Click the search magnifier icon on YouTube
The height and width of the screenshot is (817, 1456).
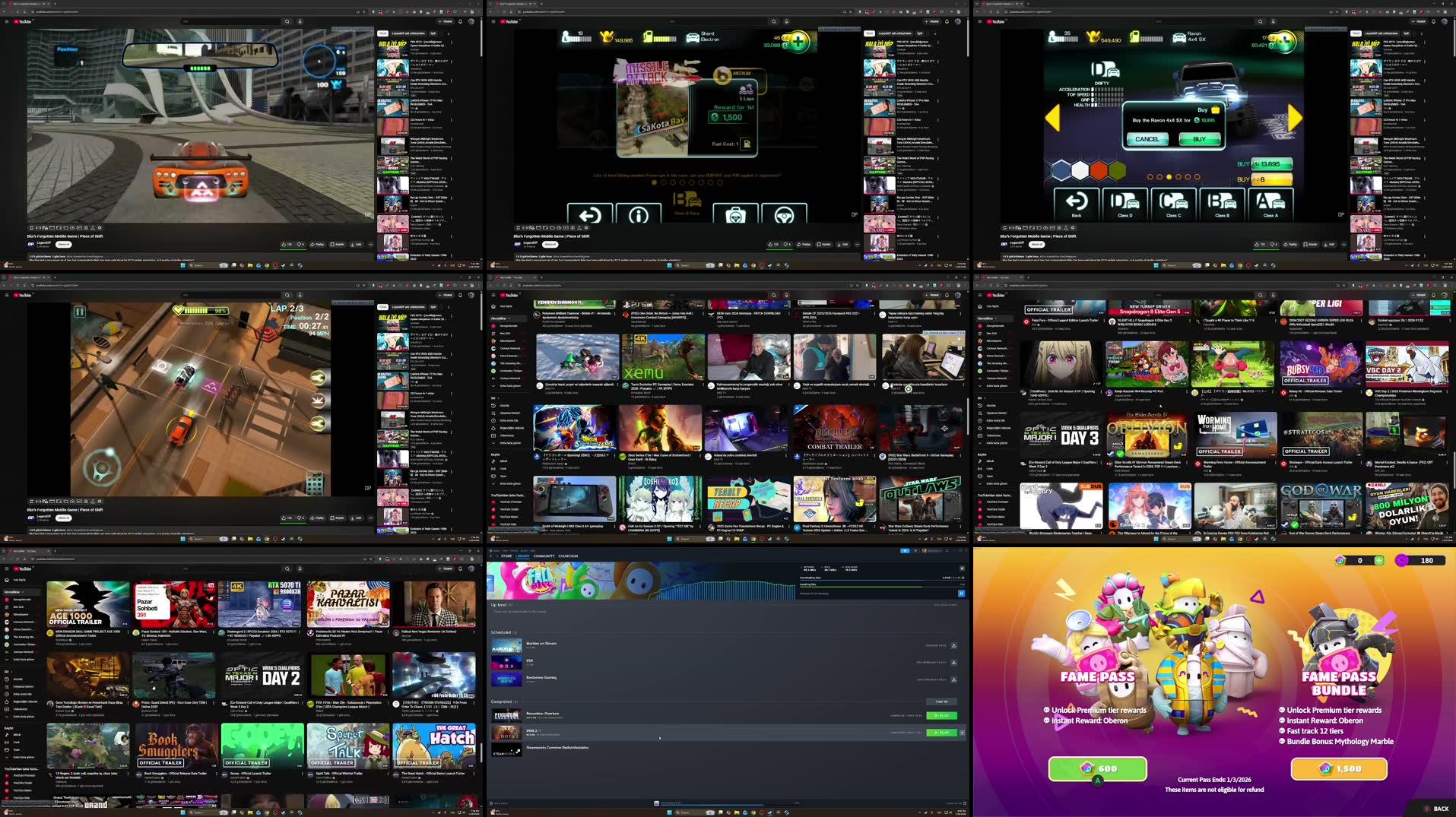point(287,21)
